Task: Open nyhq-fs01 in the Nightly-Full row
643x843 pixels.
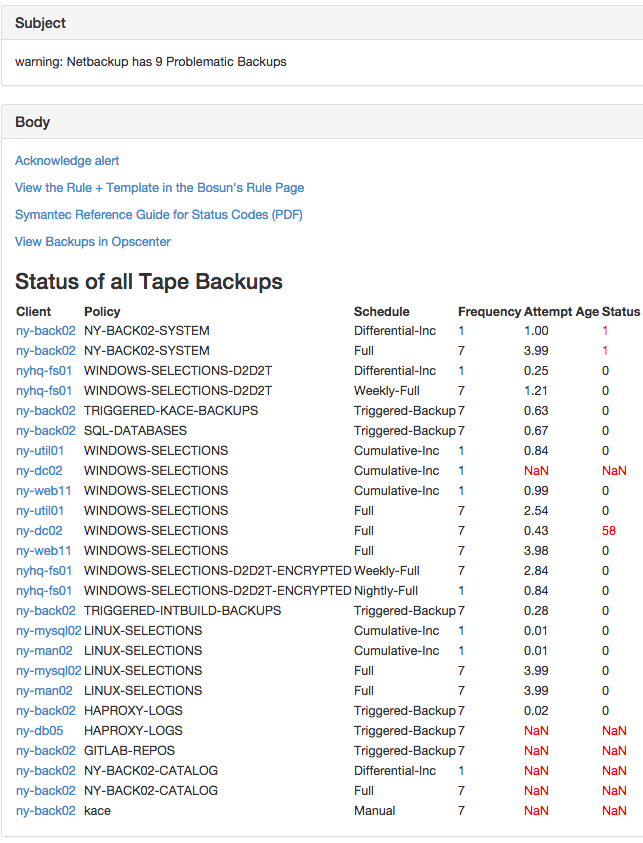Action: 43,591
